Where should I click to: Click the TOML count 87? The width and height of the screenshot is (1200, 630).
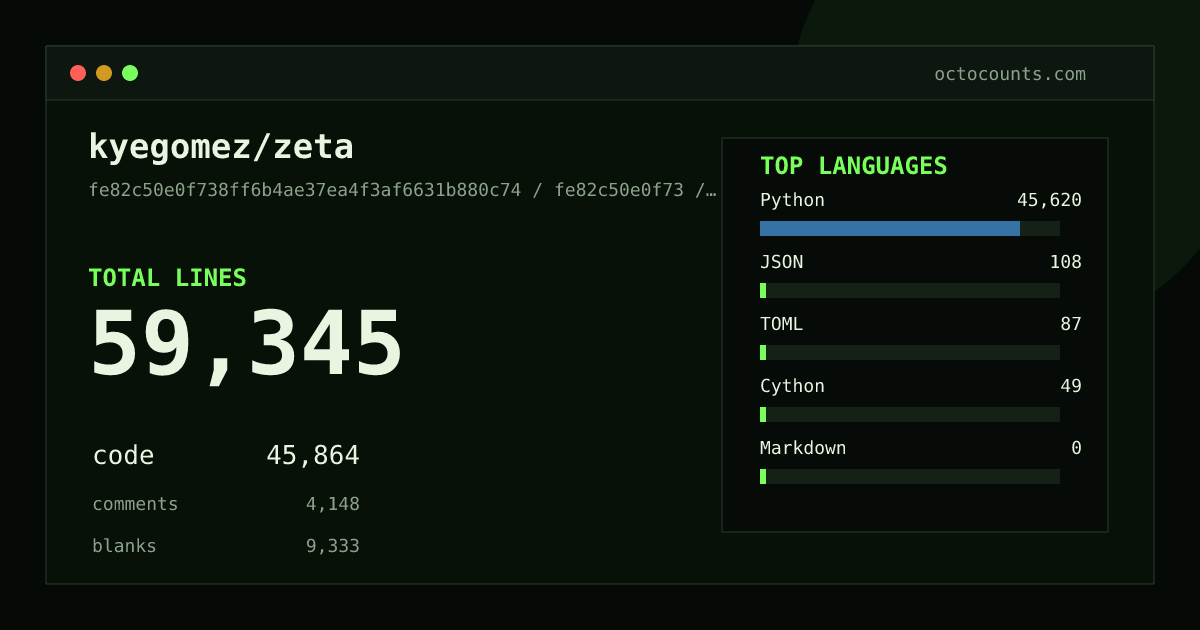[x=1071, y=324]
